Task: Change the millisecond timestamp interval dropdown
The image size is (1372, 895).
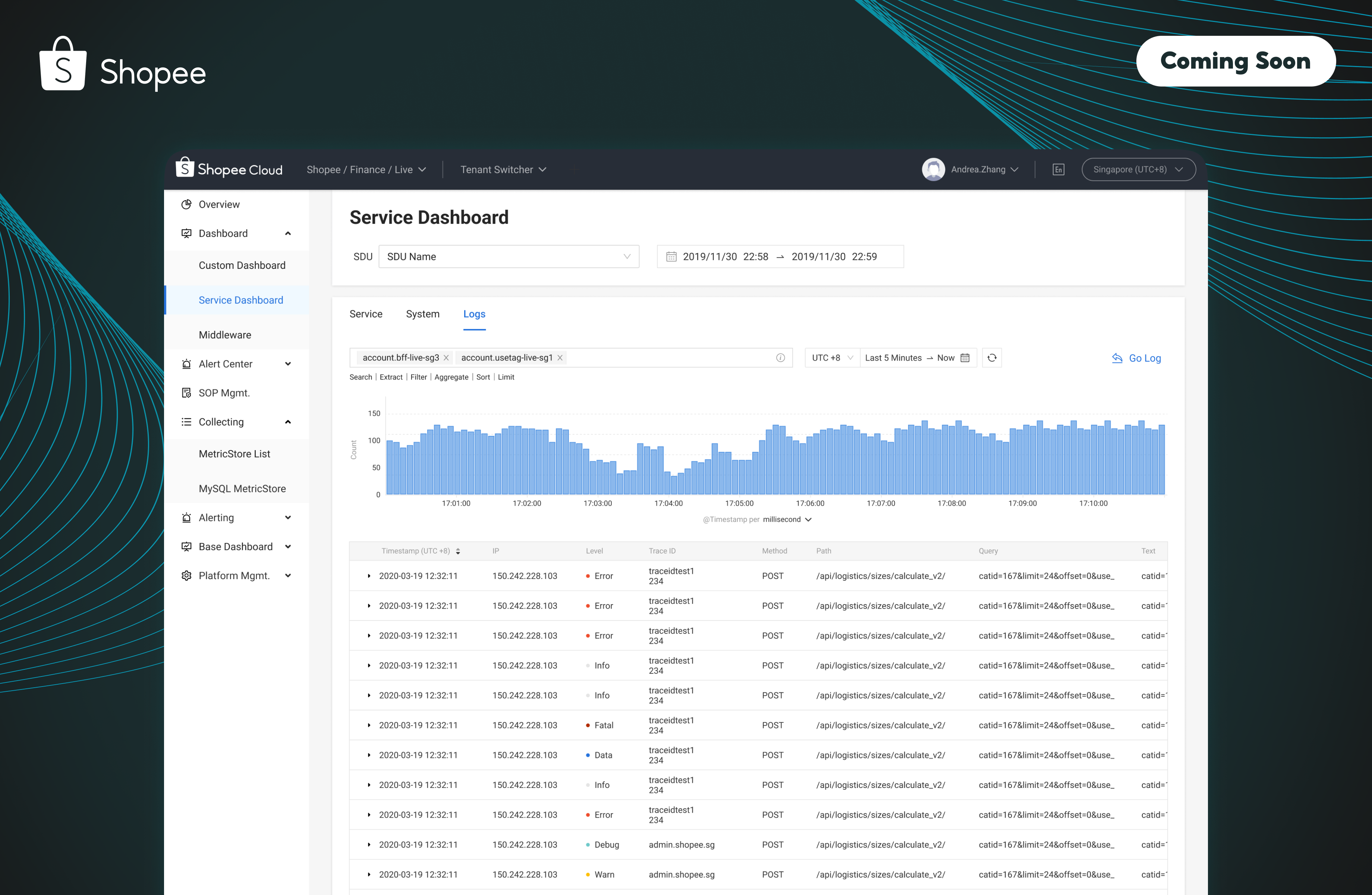Action: click(787, 519)
